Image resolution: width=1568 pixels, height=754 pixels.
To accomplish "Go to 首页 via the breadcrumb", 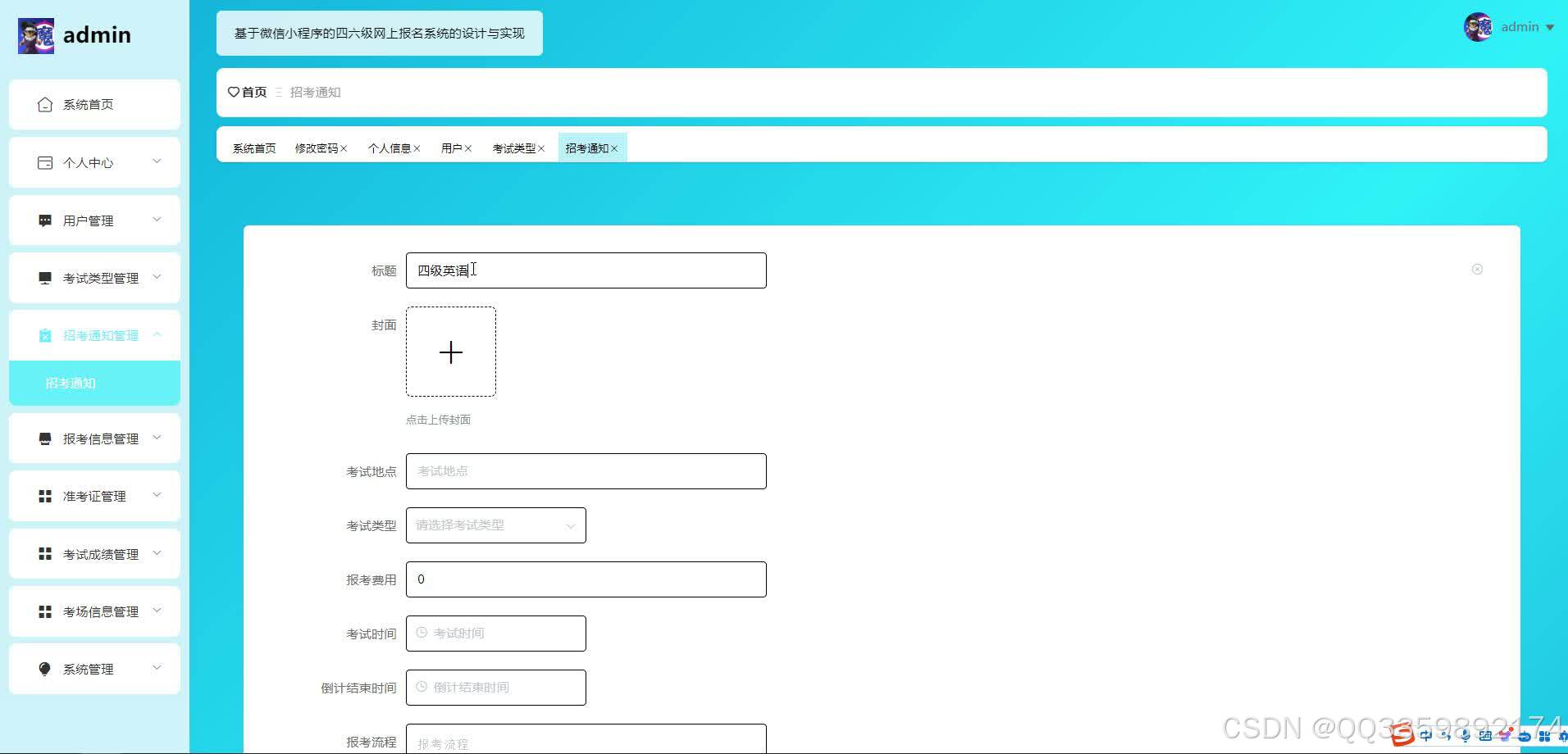I will (254, 92).
